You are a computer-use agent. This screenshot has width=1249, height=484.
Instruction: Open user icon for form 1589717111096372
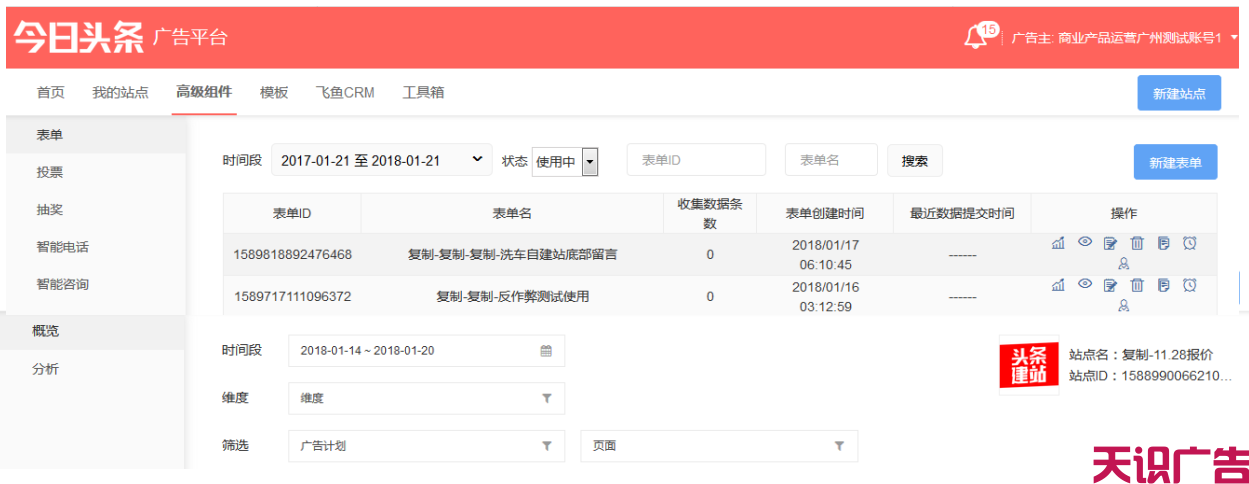(x=1123, y=306)
